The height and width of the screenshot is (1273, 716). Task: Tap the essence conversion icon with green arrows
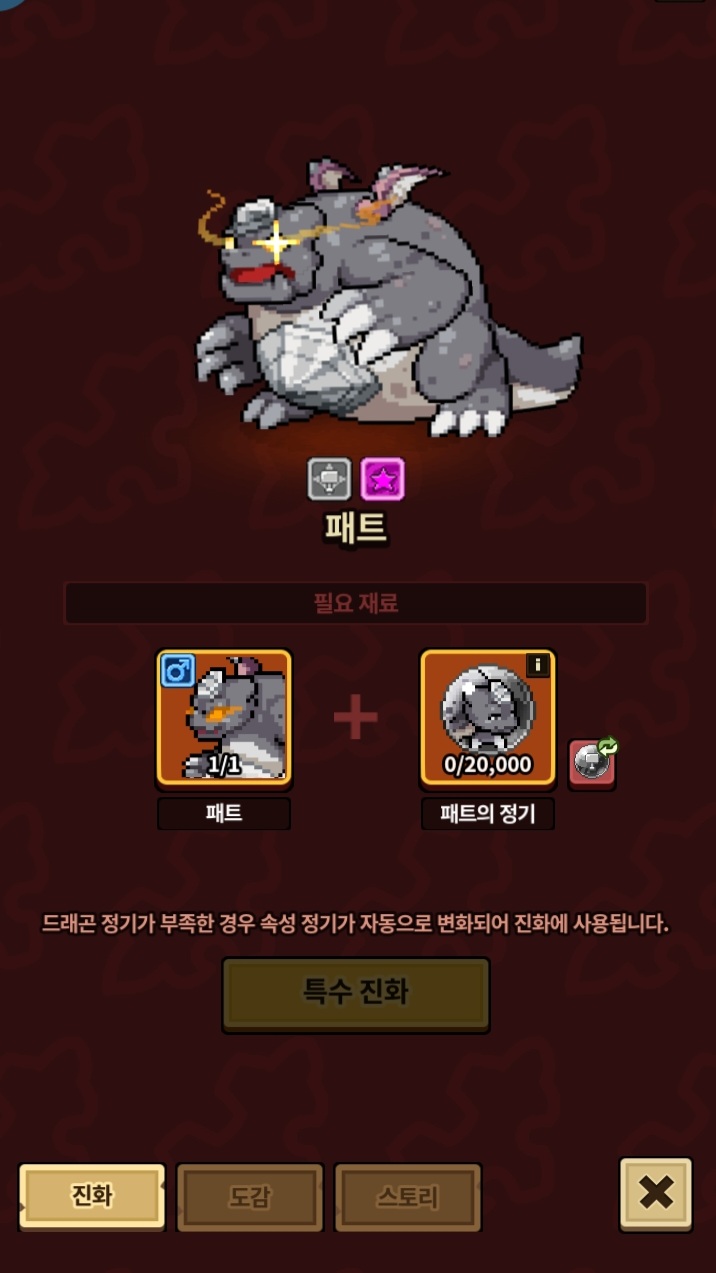click(x=592, y=764)
